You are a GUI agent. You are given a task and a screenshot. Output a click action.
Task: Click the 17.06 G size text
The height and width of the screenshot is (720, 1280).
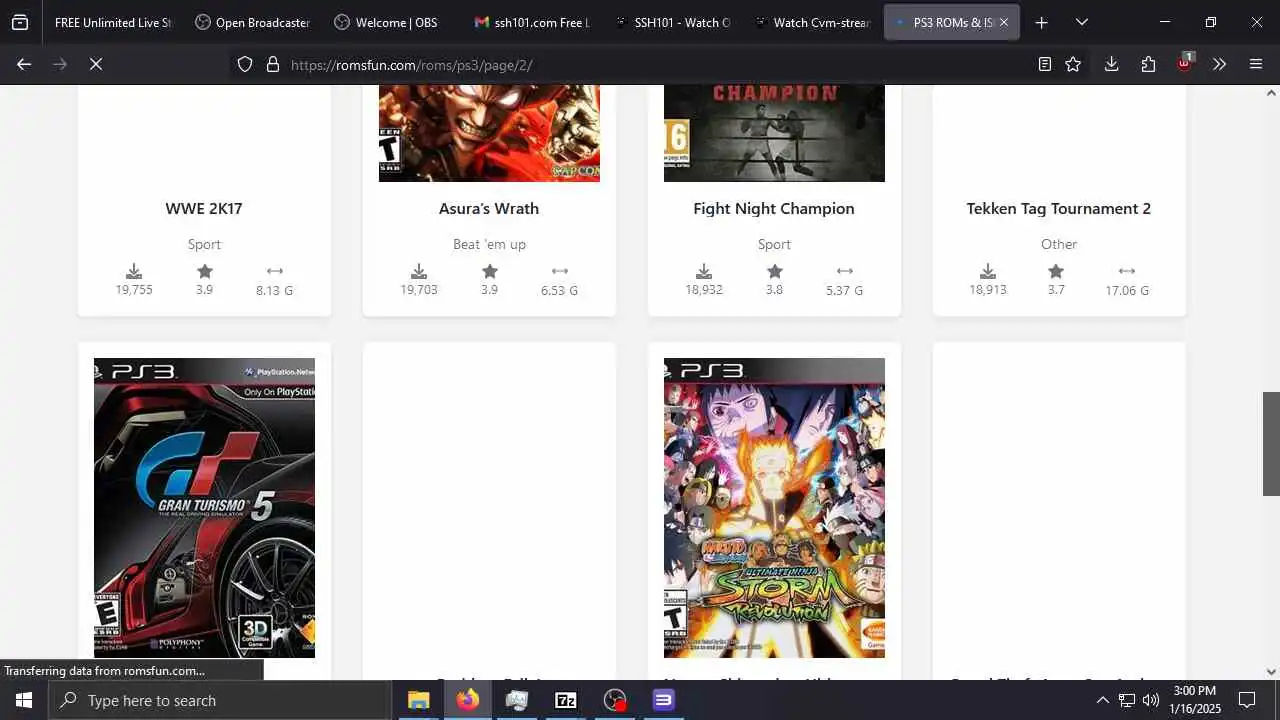[x=1127, y=291]
